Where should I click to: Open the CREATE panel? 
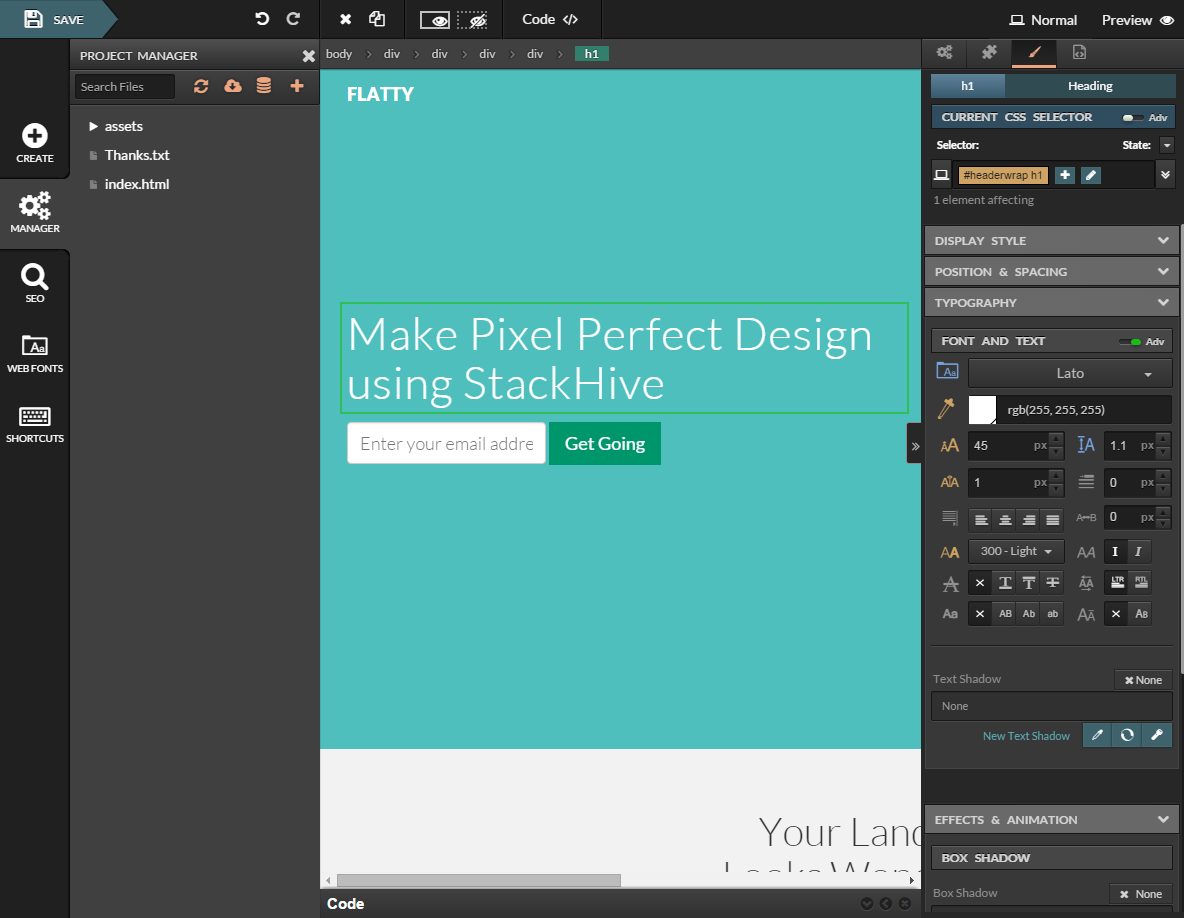coord(35,143)
